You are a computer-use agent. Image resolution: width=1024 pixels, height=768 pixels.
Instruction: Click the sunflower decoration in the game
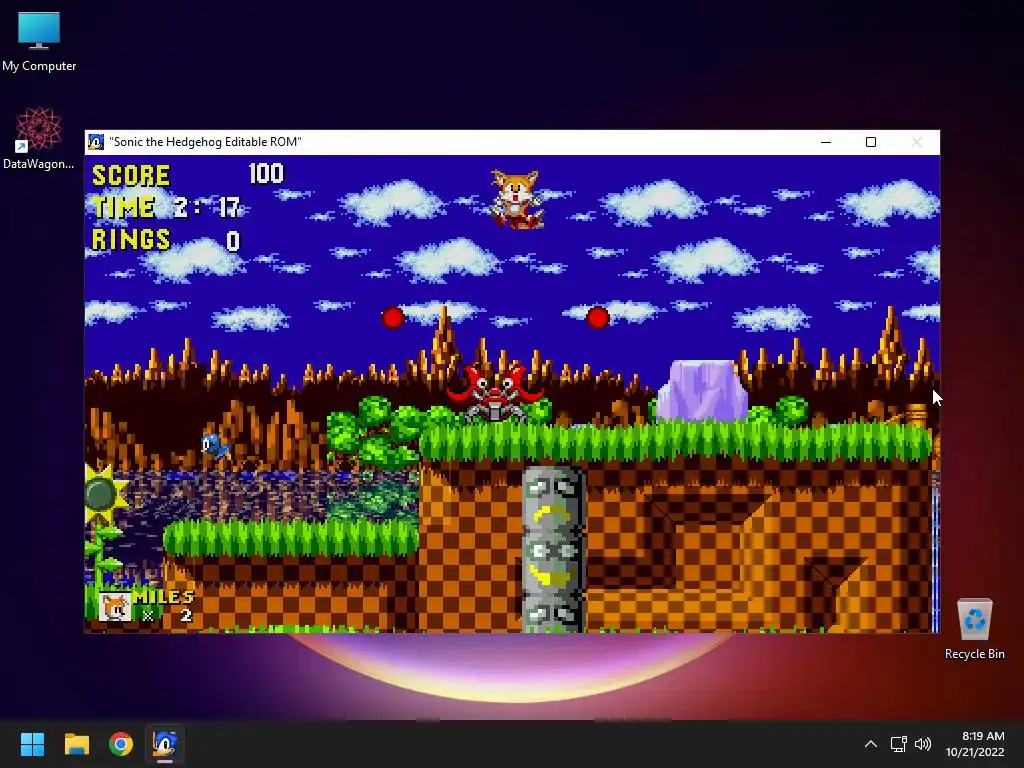tap(104, 494)
